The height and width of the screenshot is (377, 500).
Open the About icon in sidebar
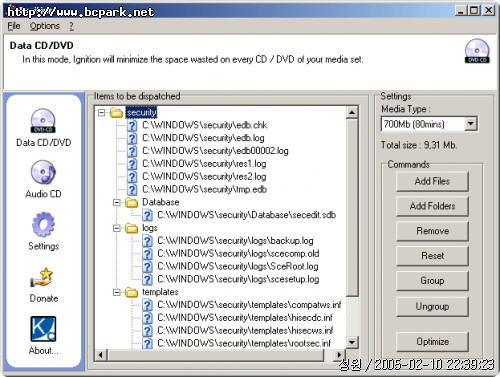pos(43,329)
